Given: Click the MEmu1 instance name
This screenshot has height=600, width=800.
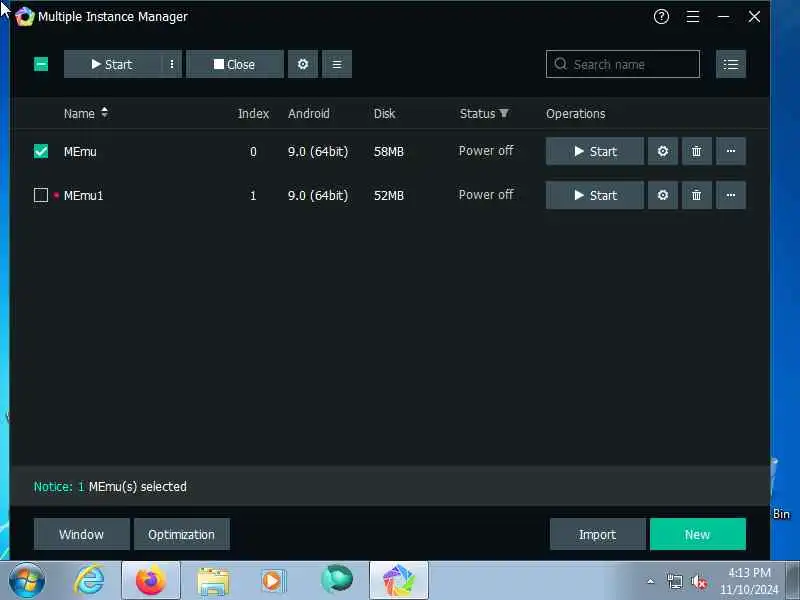Looking at the screenshot, I should 84,195.
